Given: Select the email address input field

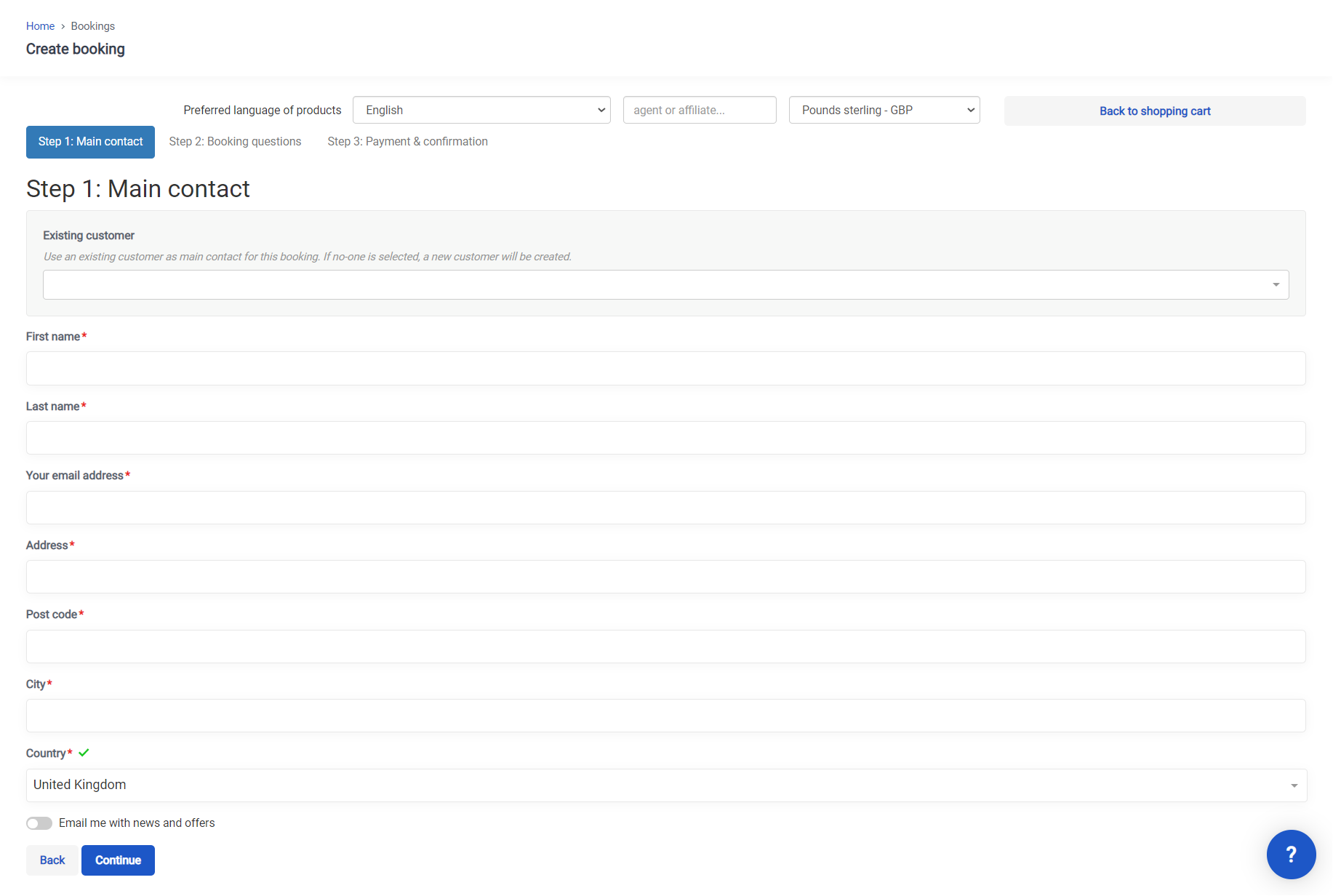Looking at the screenshot, I should (665, 508).
